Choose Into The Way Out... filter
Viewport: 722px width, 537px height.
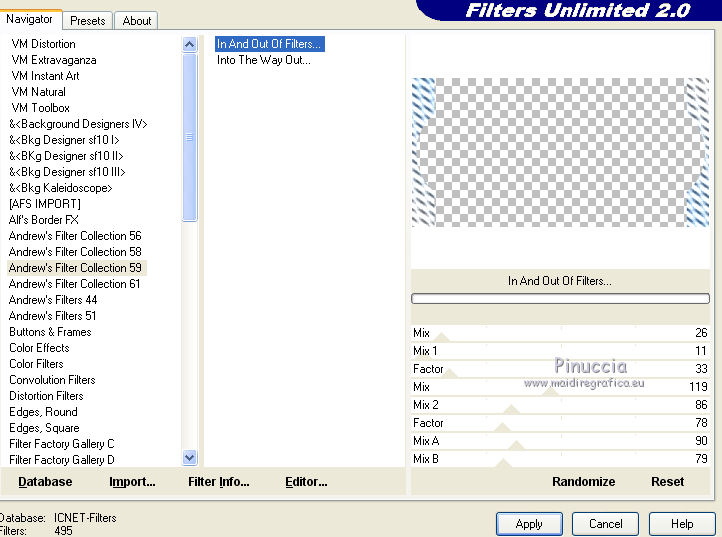point(264,60)
